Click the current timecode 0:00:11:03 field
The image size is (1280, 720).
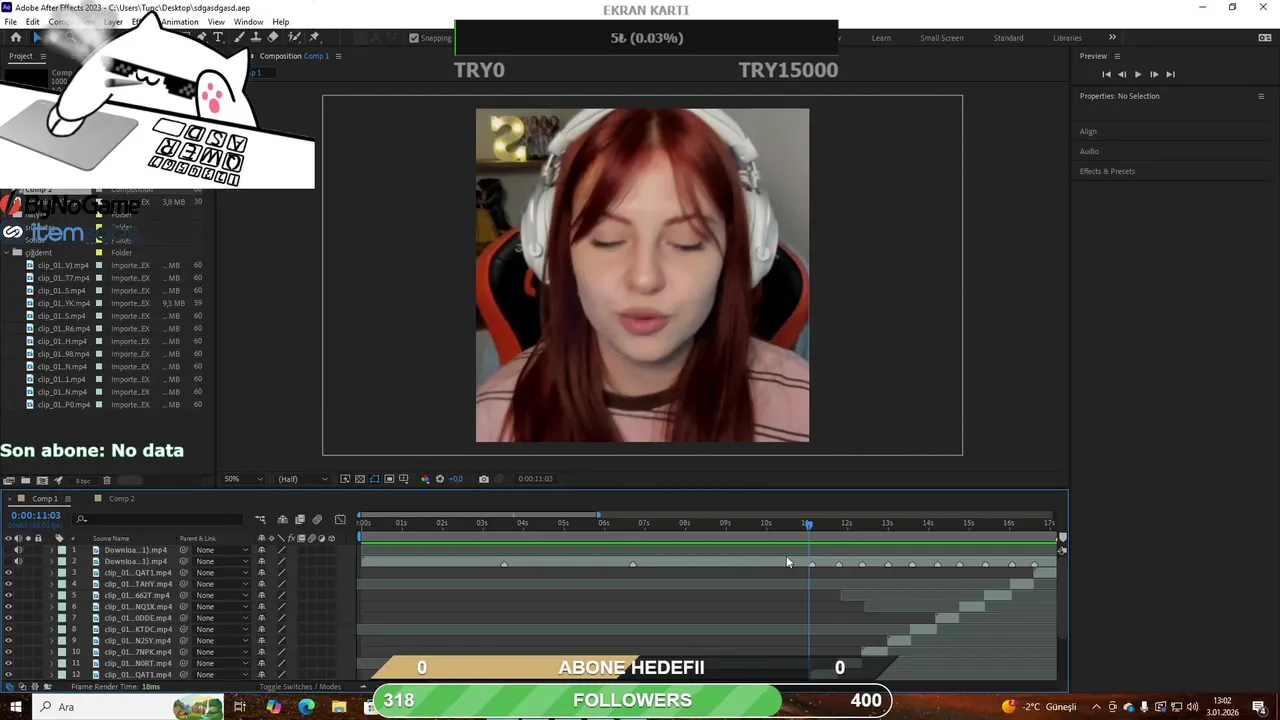(36, 516)
